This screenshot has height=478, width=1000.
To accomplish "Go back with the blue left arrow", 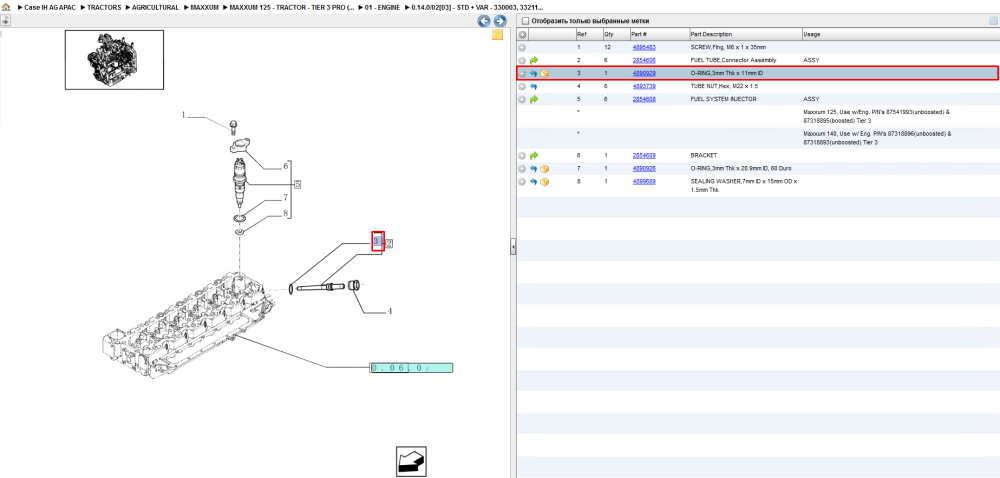I will click(484, 21).
